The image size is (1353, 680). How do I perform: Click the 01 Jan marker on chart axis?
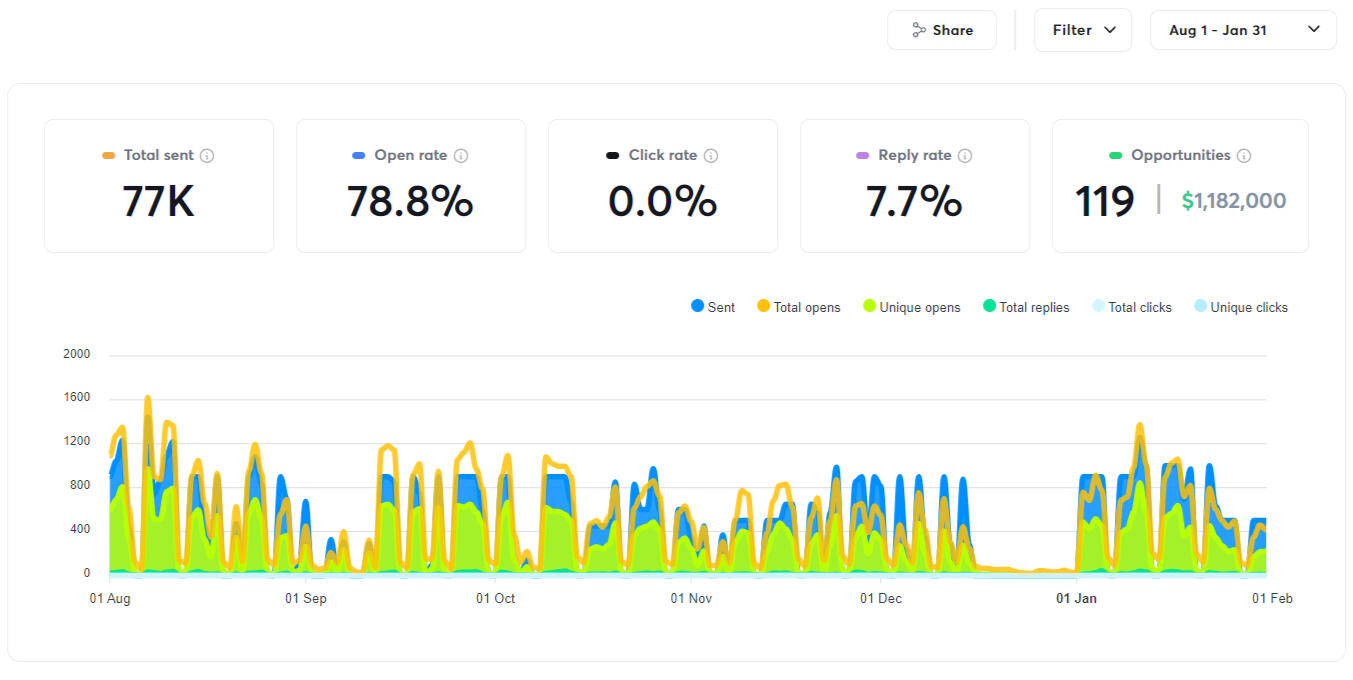click(x=1076, y=598)
